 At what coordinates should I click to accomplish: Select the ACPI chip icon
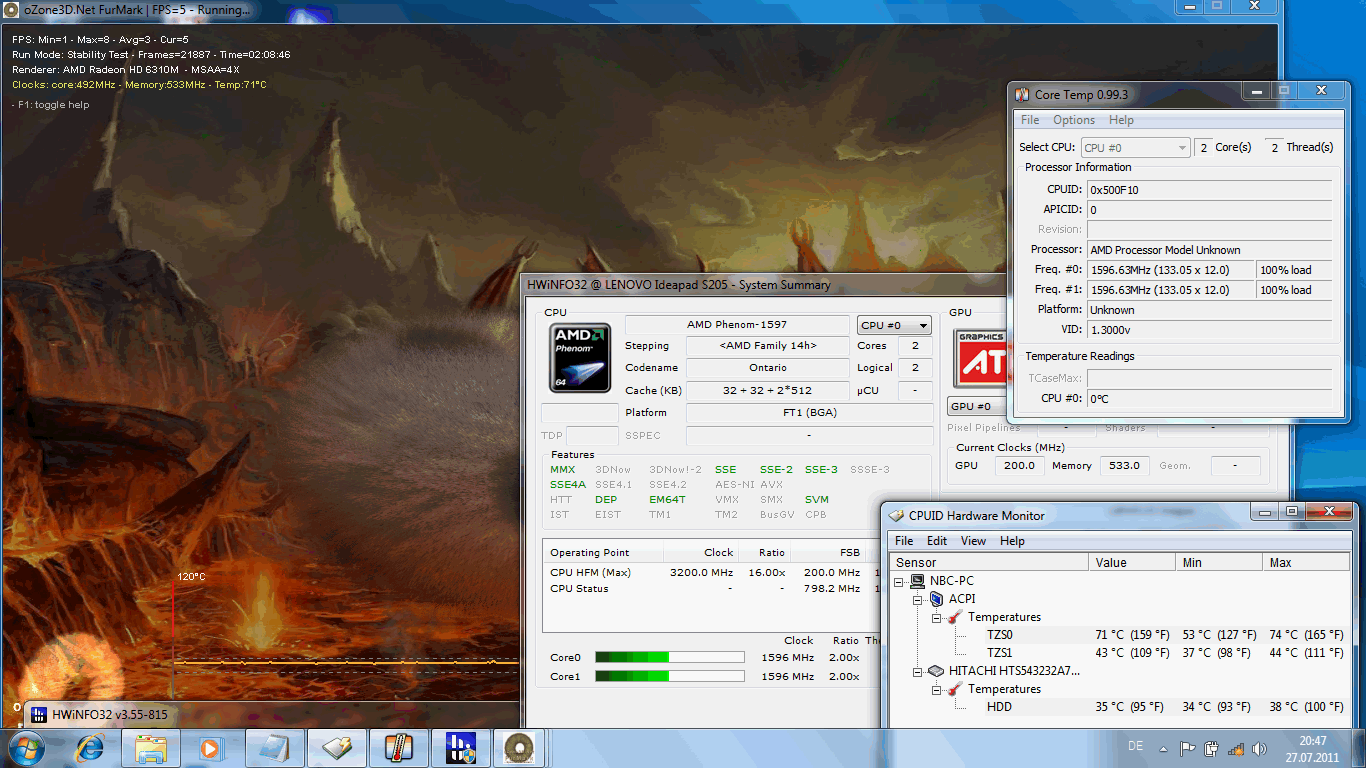tap(937, 599)
